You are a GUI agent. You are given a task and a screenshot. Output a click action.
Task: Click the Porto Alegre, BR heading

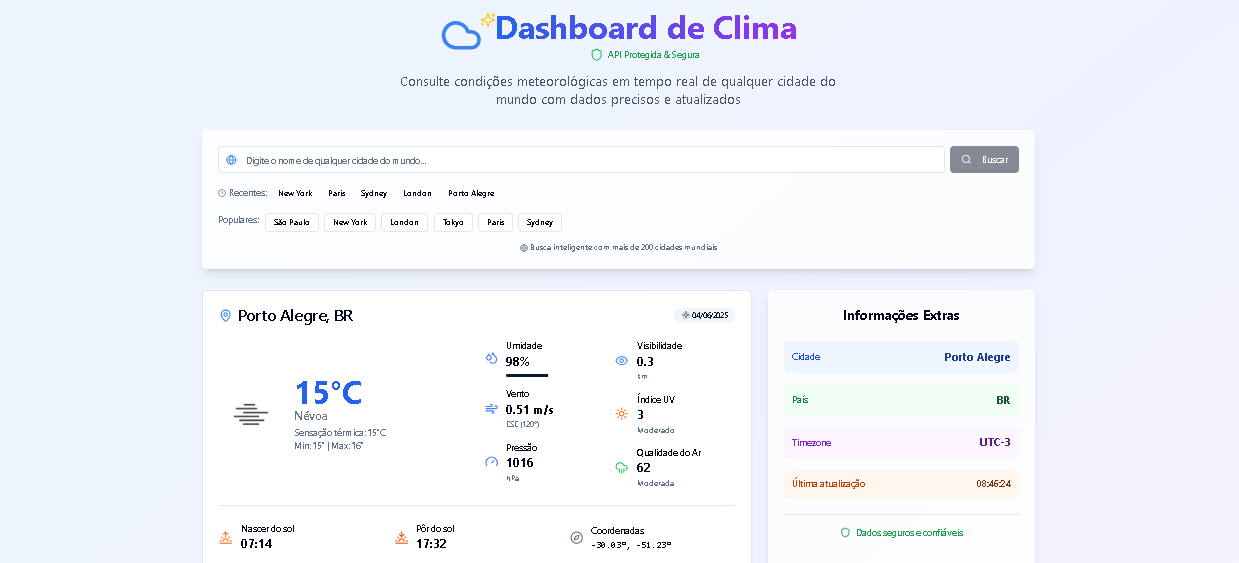295,316
